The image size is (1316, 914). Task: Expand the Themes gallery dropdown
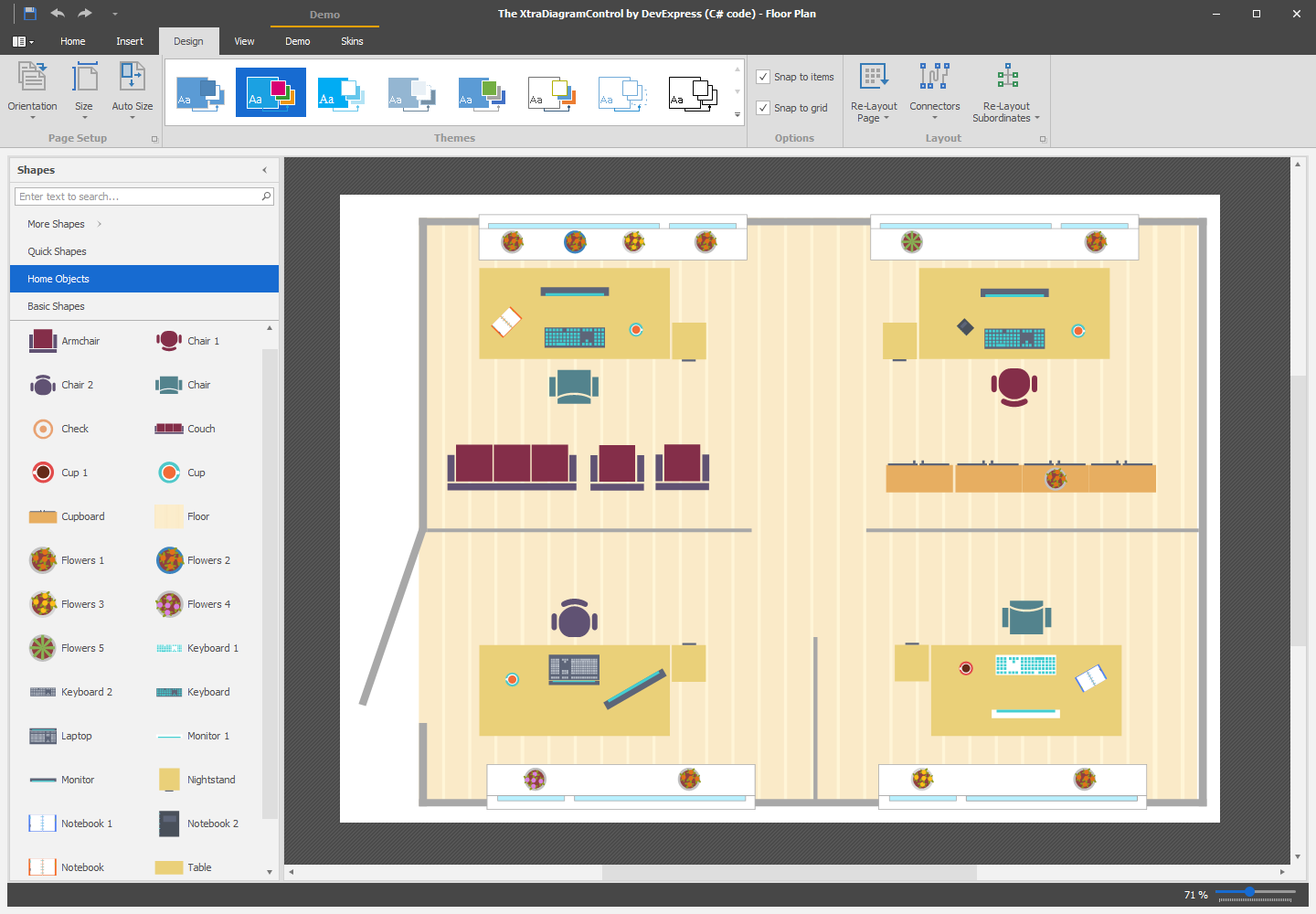coord(738,115)
